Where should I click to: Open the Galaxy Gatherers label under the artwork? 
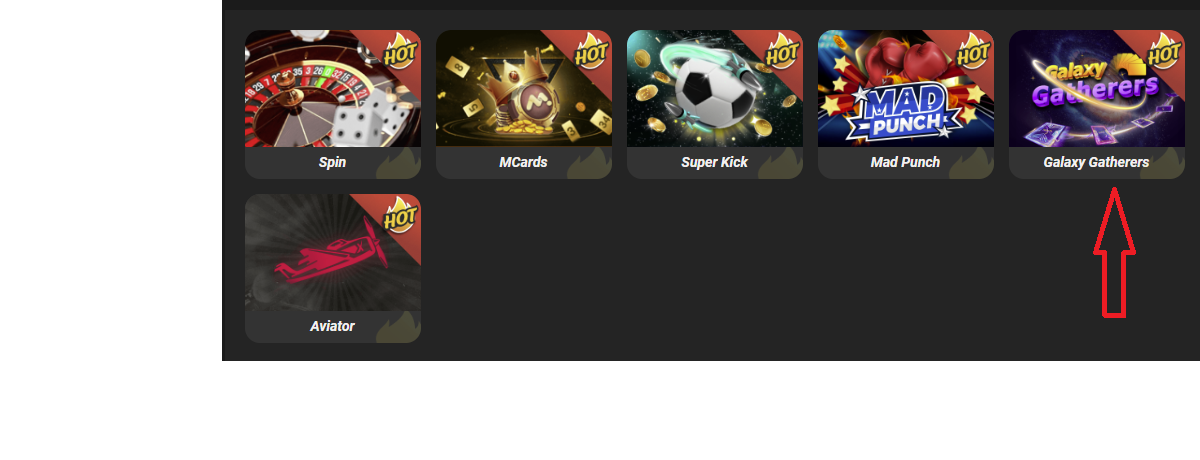pos(1097,162)
